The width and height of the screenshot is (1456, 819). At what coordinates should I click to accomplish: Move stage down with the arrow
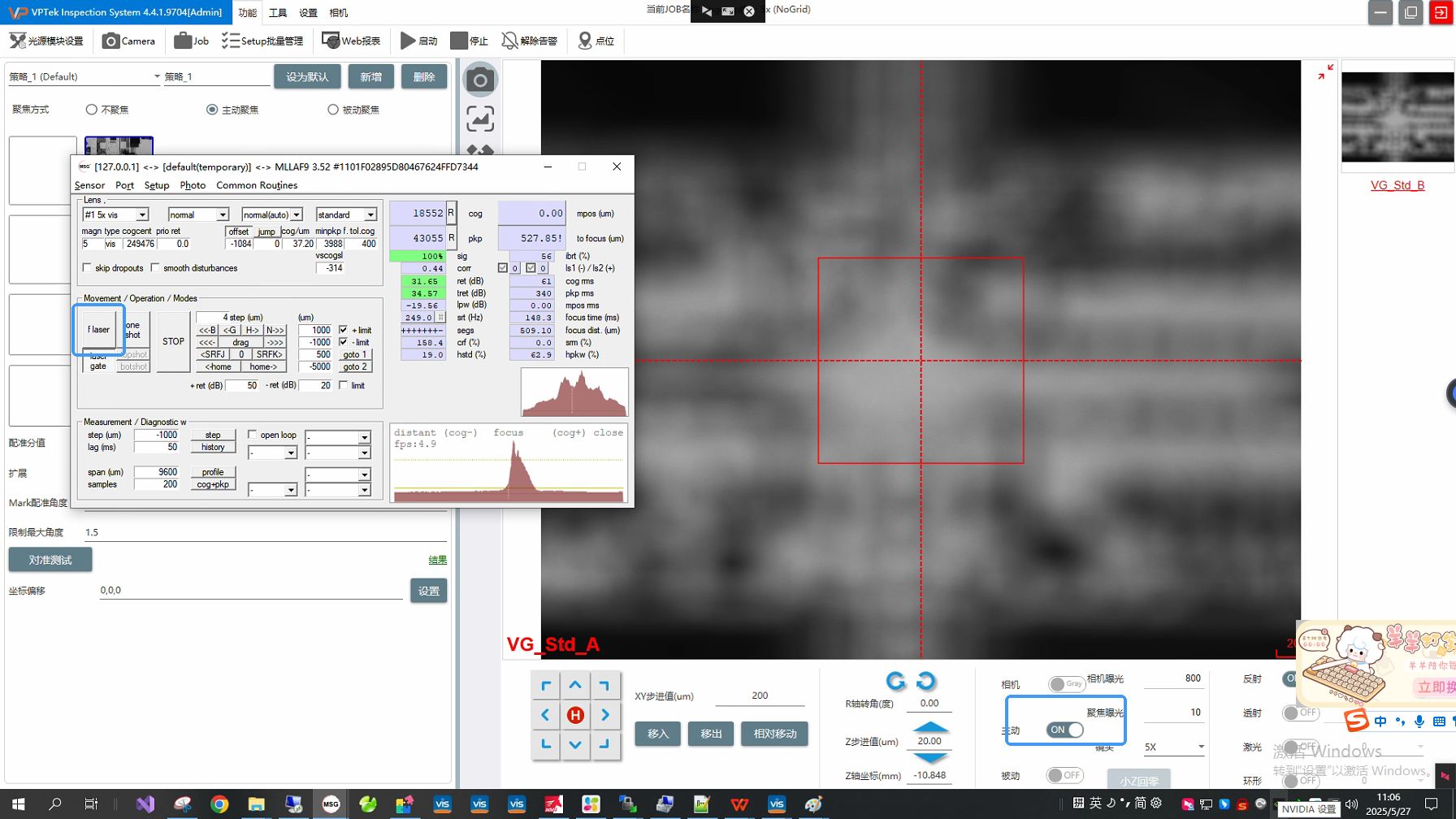point(575,744)
